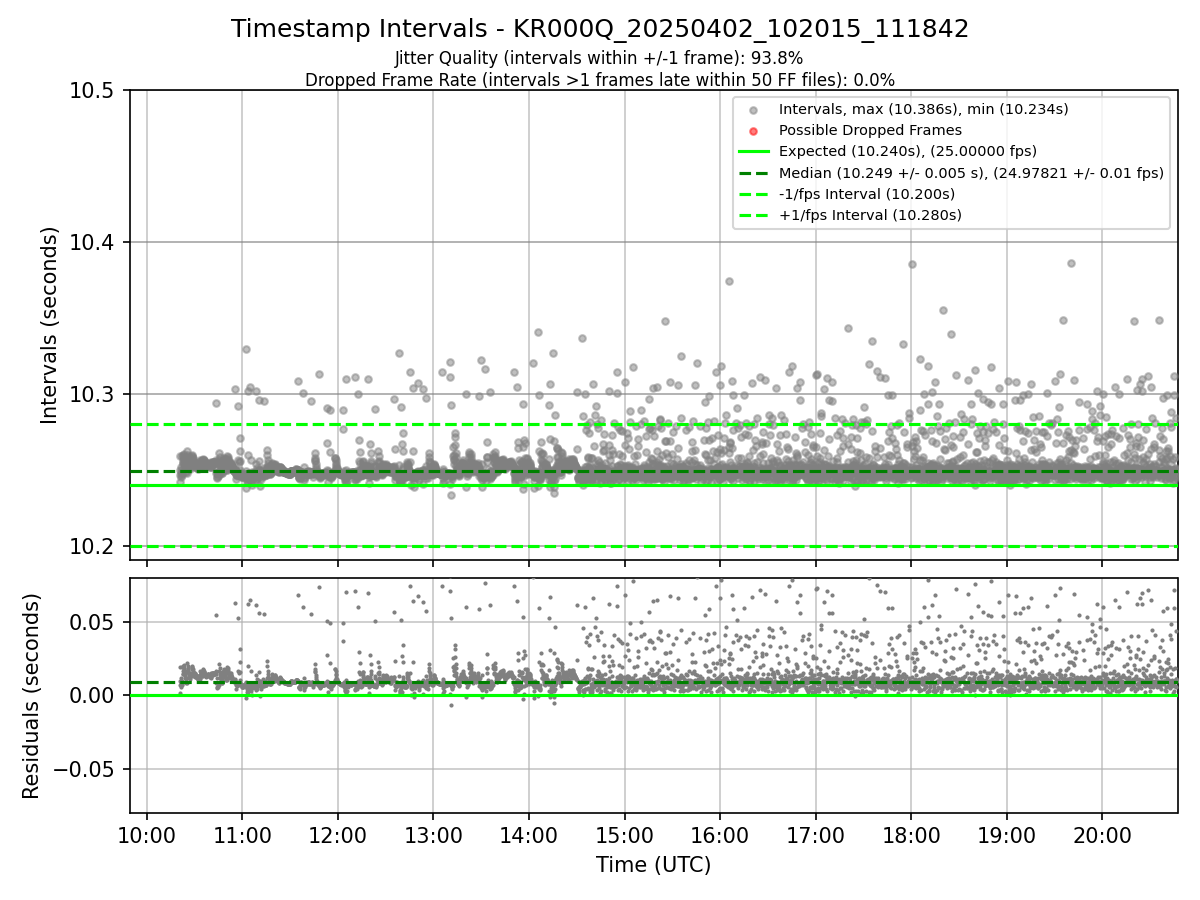Click the 'Dropped Frame Rate' subtitle line showing 0.0%

click(x=600, y=79)
